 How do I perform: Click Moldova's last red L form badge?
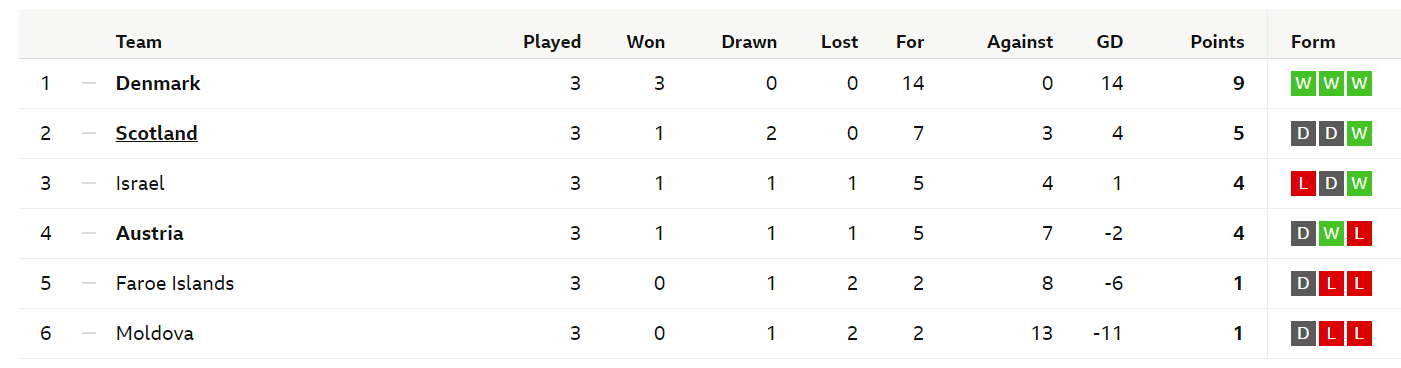pos(1359,334)
